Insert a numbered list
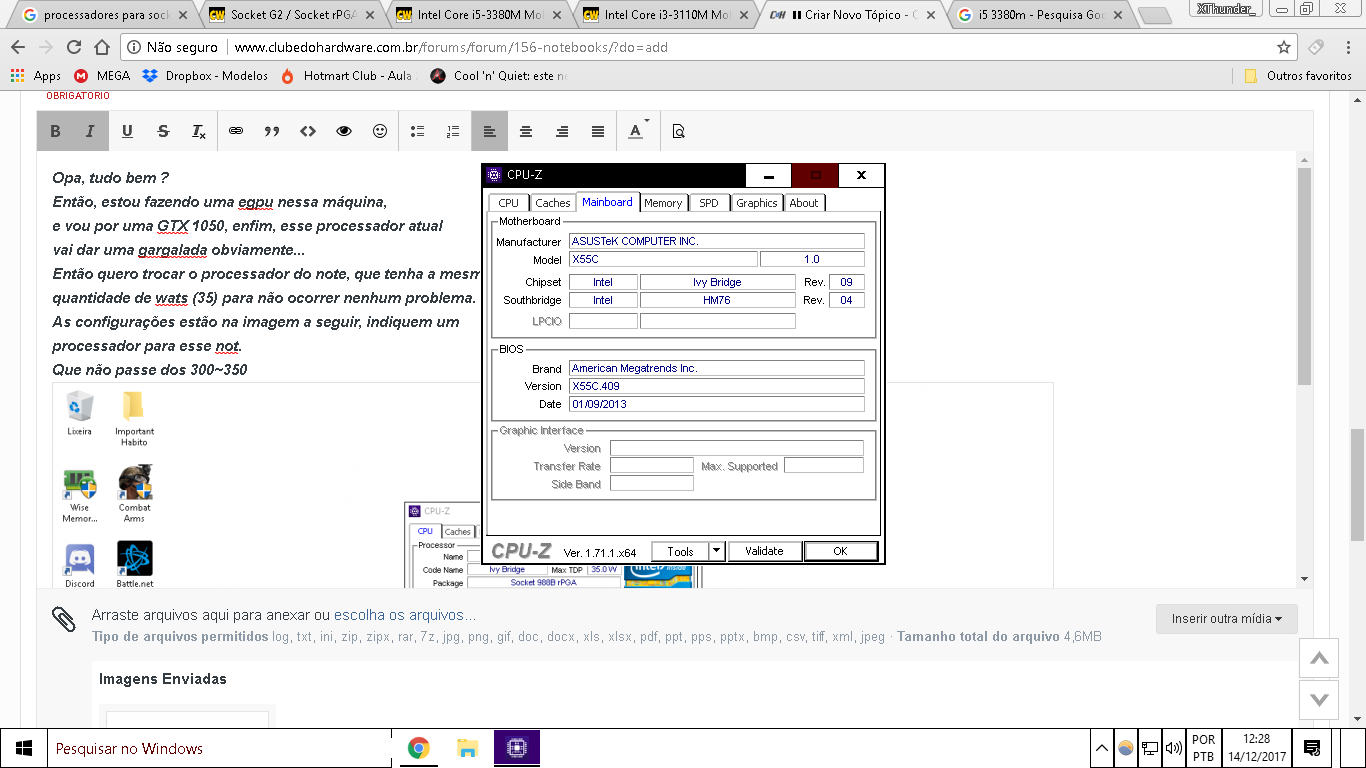 coord(453,131)
